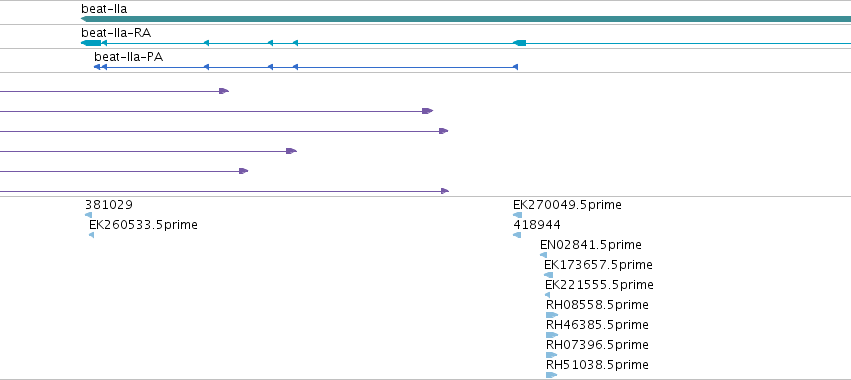Screen dimensions: 851x380
Task: Click the EK173657.5prime label
Action: point(598,265)
